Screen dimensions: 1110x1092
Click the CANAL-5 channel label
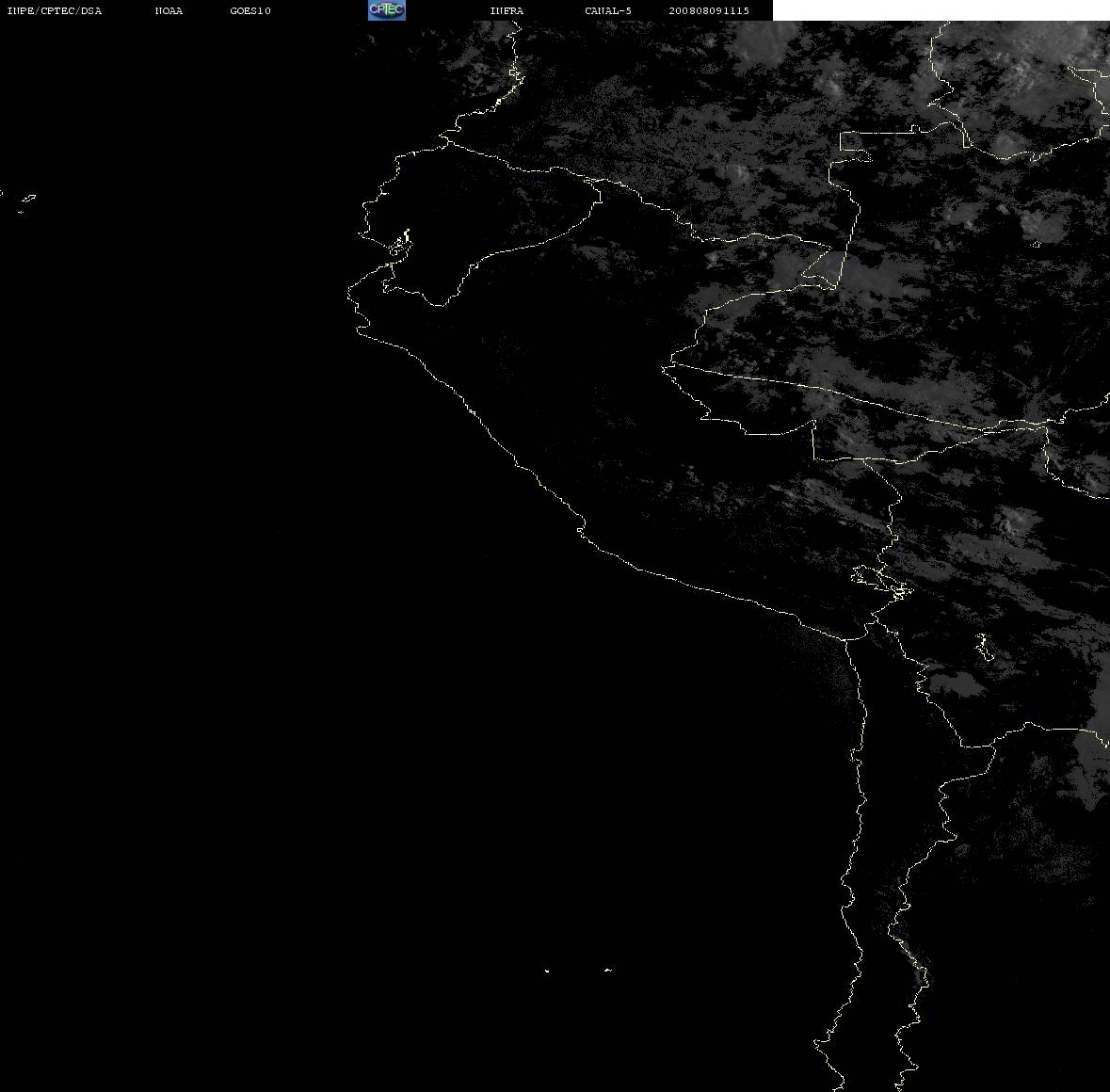click(608, 10)
